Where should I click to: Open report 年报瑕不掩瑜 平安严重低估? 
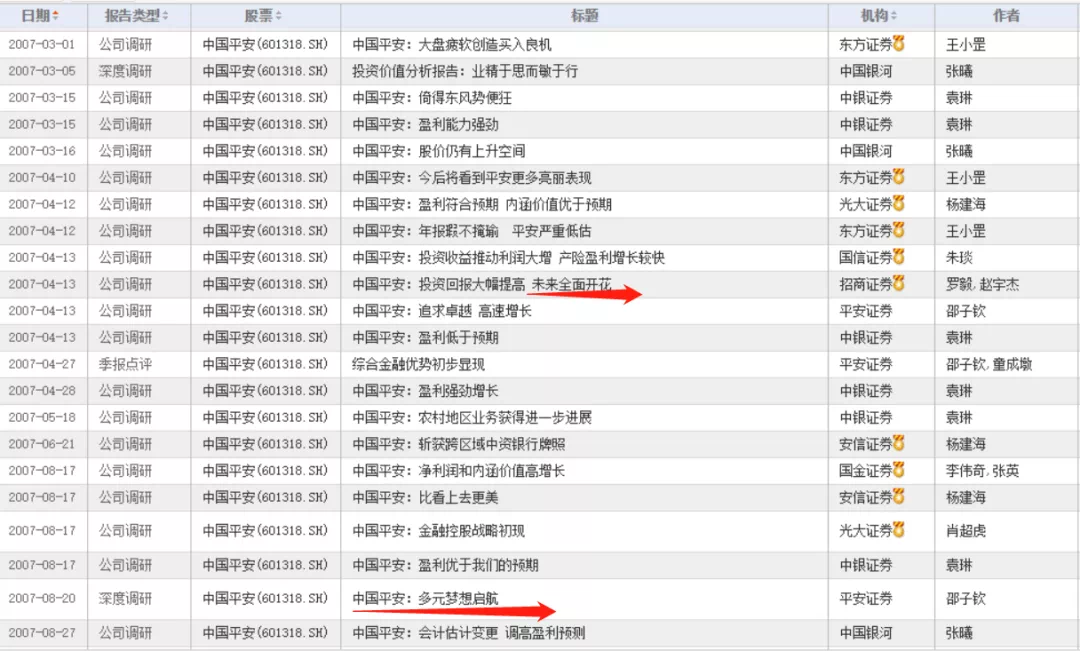point(504,231)
